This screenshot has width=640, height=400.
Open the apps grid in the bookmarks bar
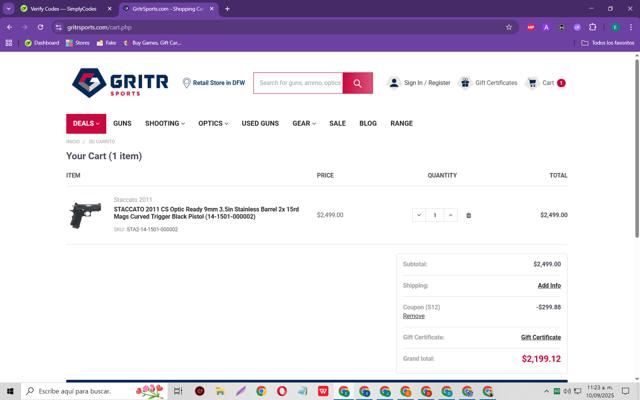pyautogui.click(x=9, y=43)
